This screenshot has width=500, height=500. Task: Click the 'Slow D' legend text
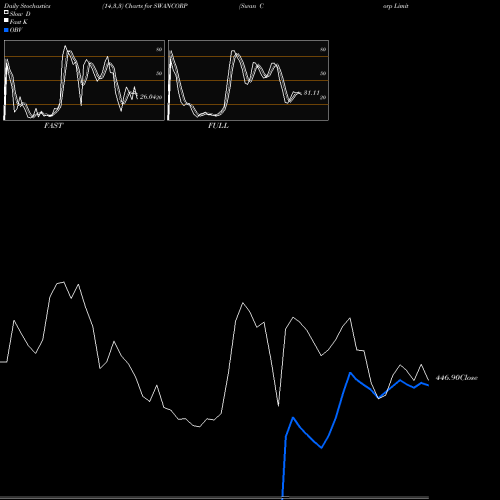[20, 14]
